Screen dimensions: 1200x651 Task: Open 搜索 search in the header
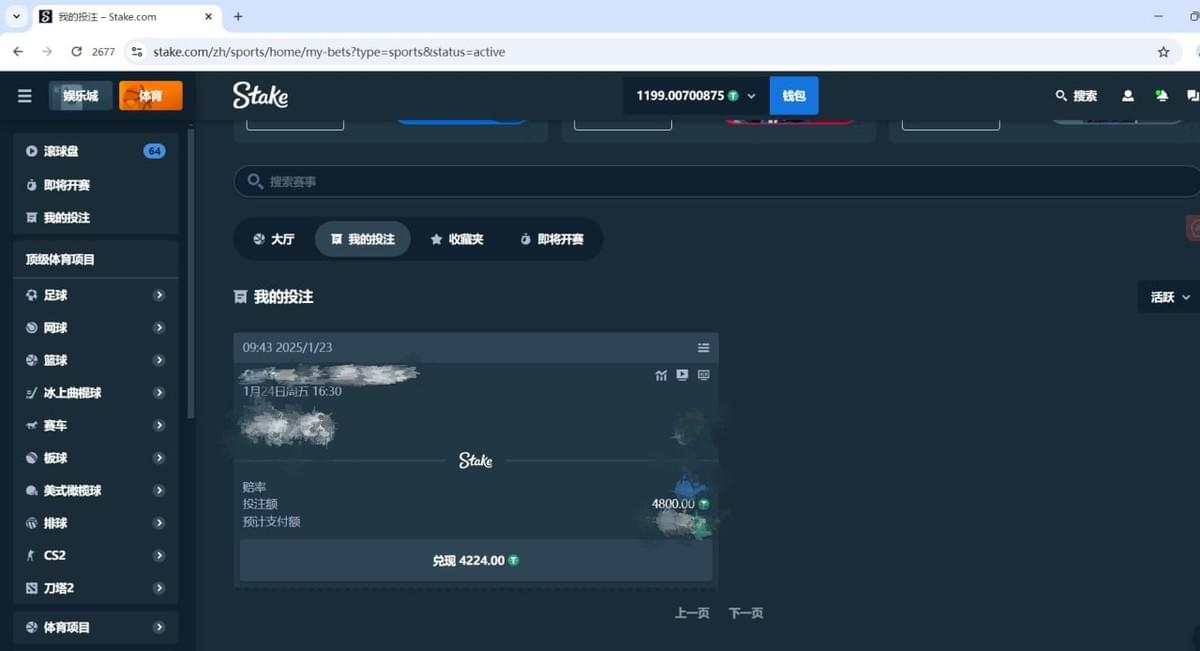coord(1076,96)
